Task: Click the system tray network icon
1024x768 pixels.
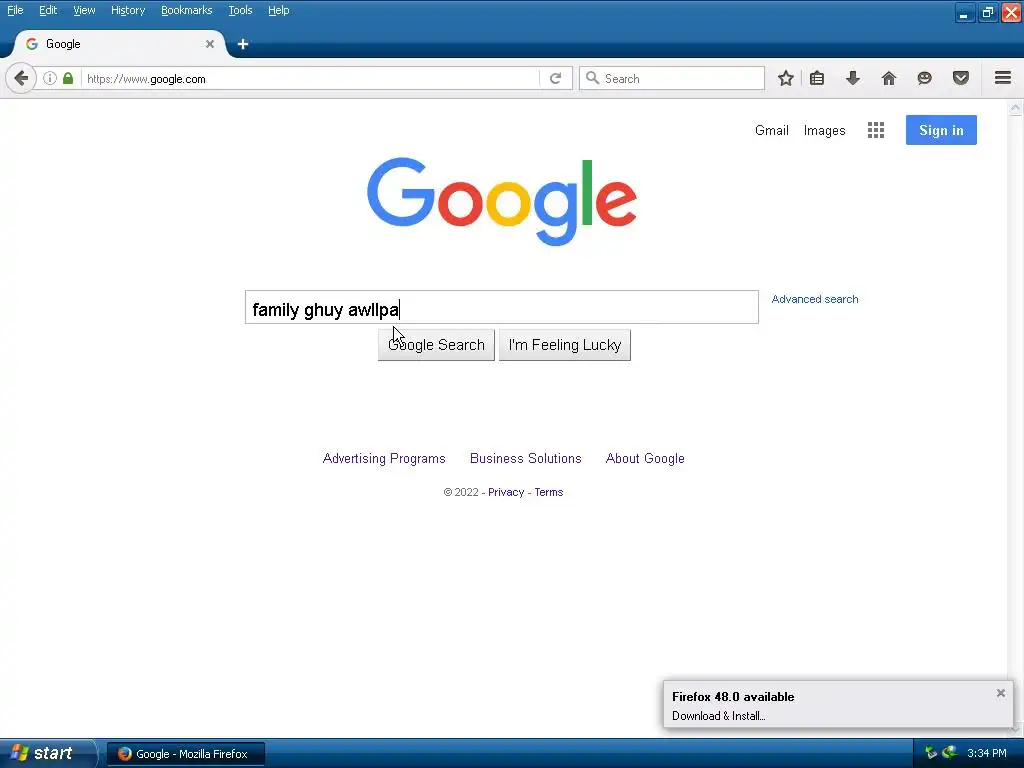Action: (950, 753)
